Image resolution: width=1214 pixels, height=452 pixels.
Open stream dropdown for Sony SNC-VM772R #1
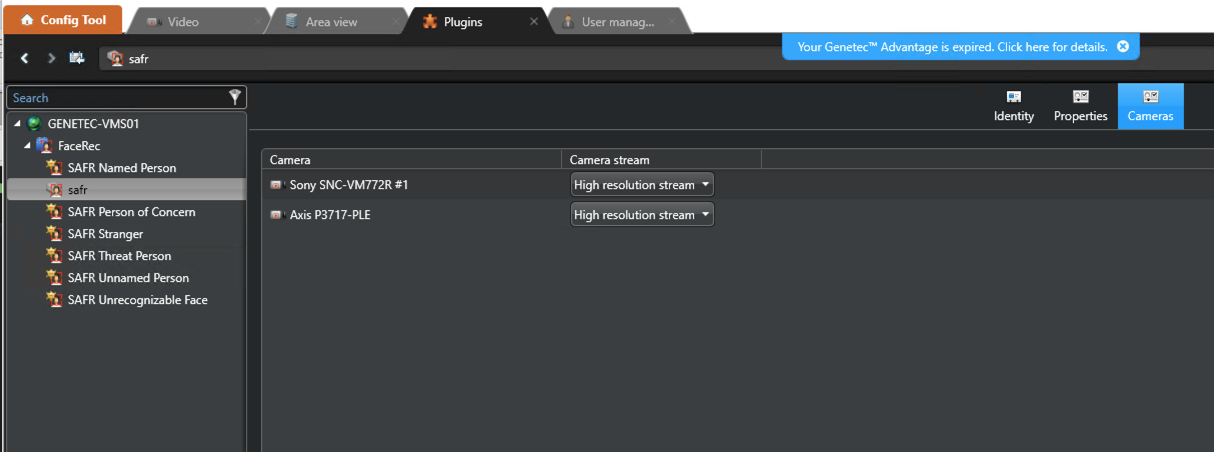[x=642, y=185]
